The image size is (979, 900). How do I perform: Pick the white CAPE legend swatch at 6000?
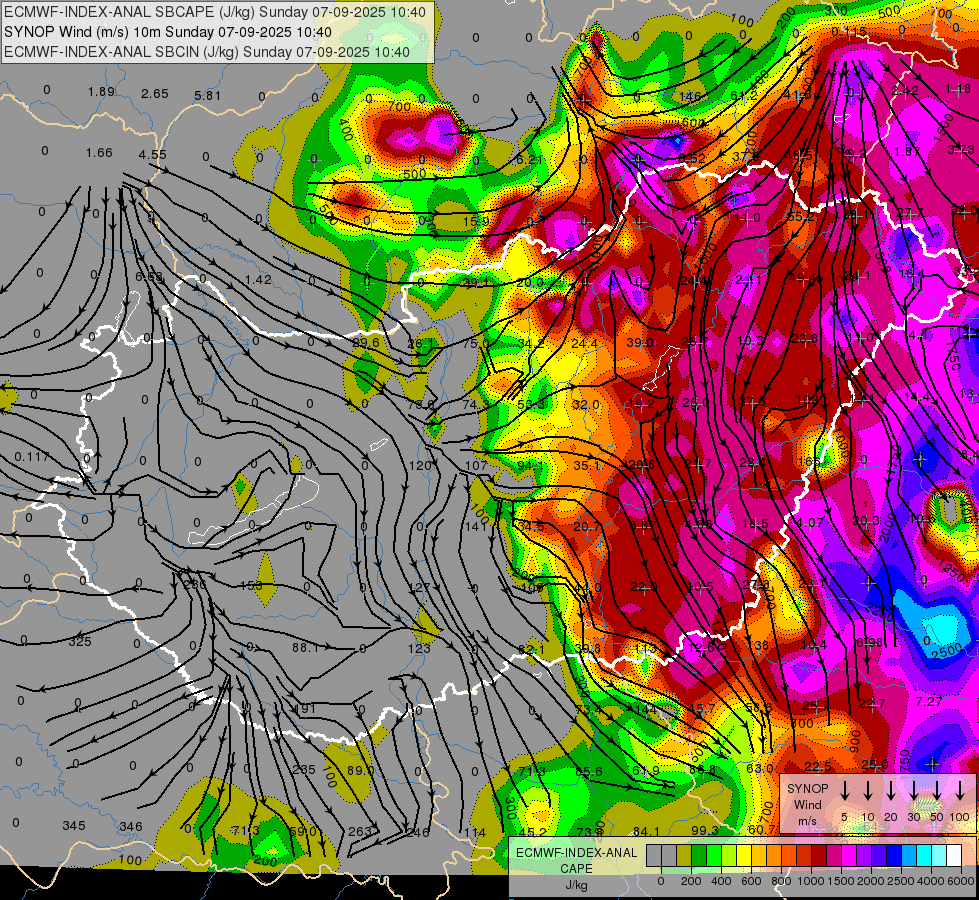(x=954, y=856)
